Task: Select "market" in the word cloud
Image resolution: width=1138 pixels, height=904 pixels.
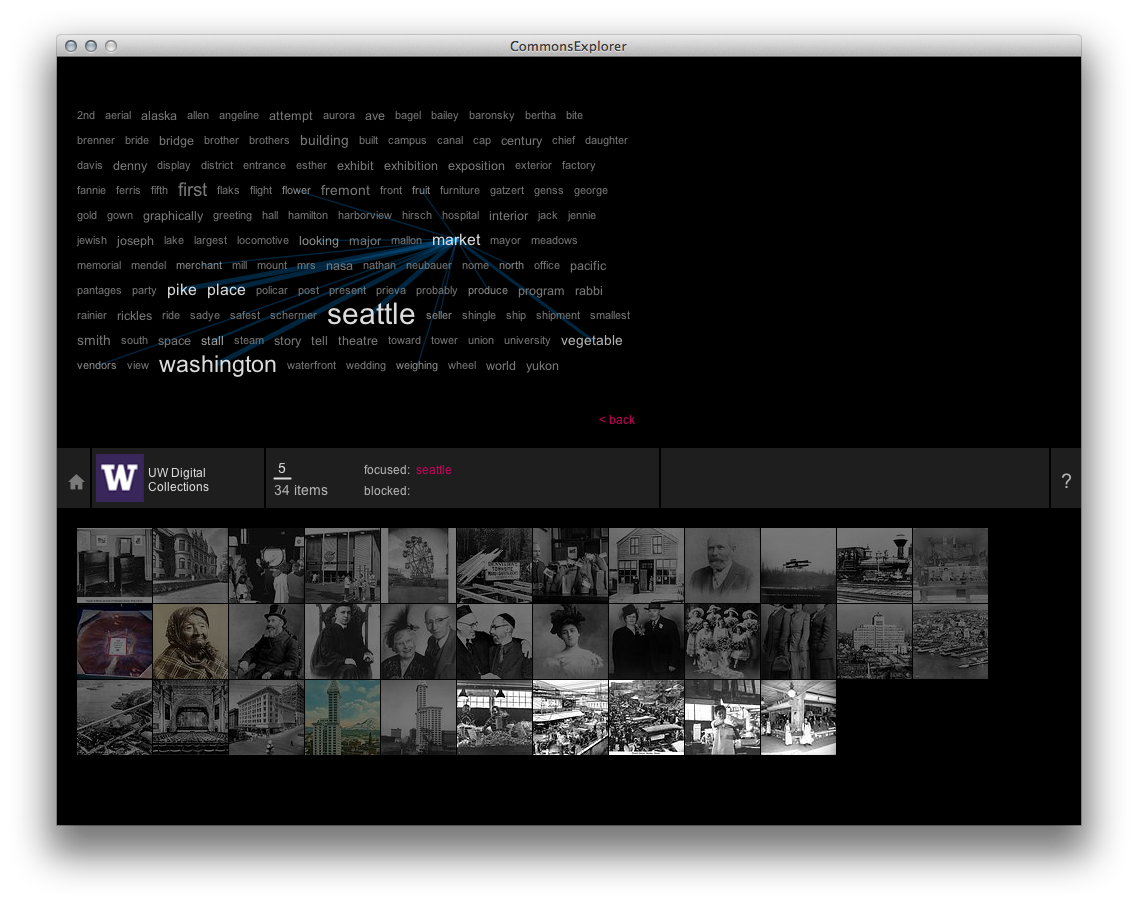Action: pyautogui.click(x=456, y=240)
